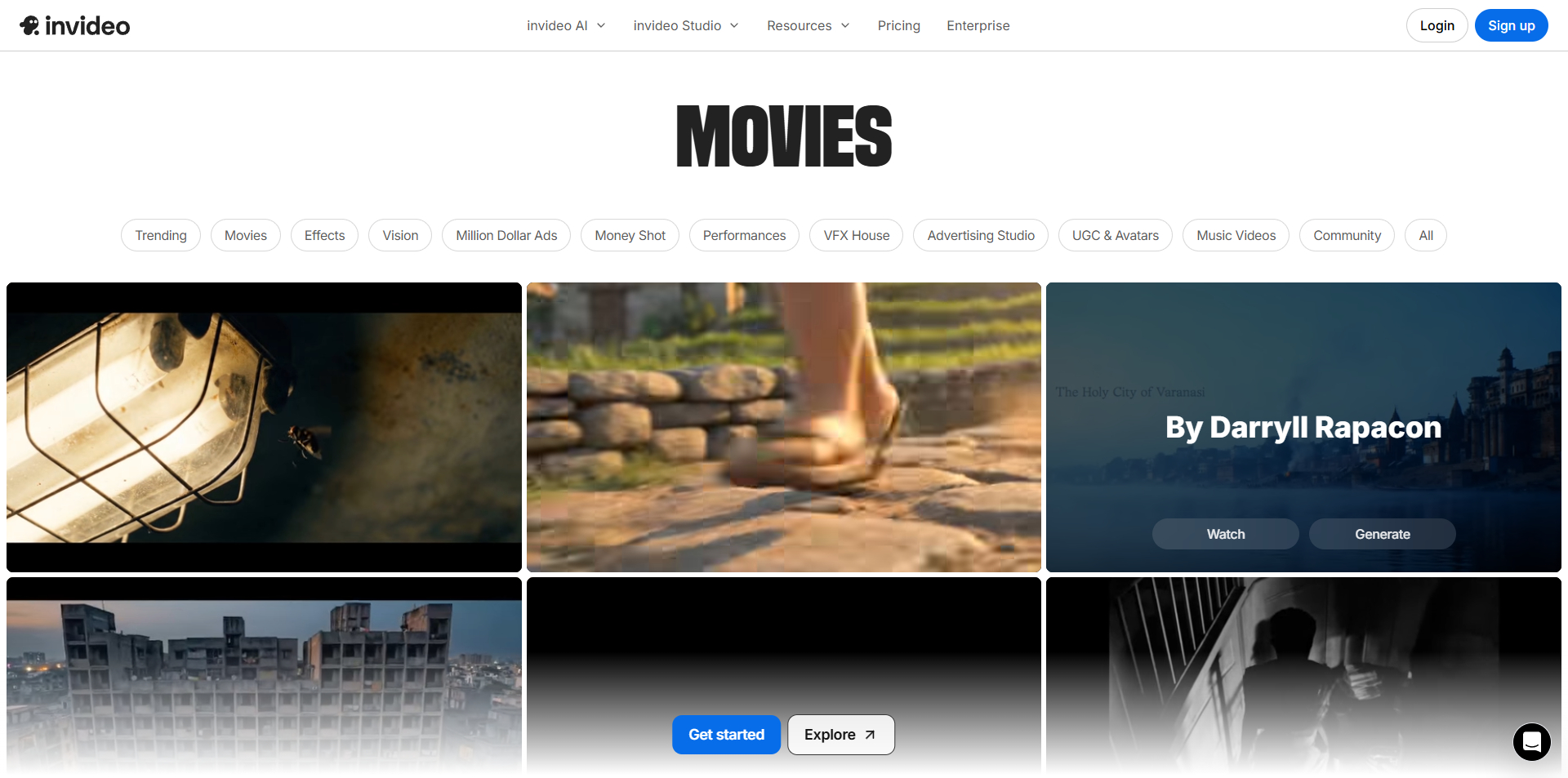
Task: Click the Get started button
Action: pos(726,734)
